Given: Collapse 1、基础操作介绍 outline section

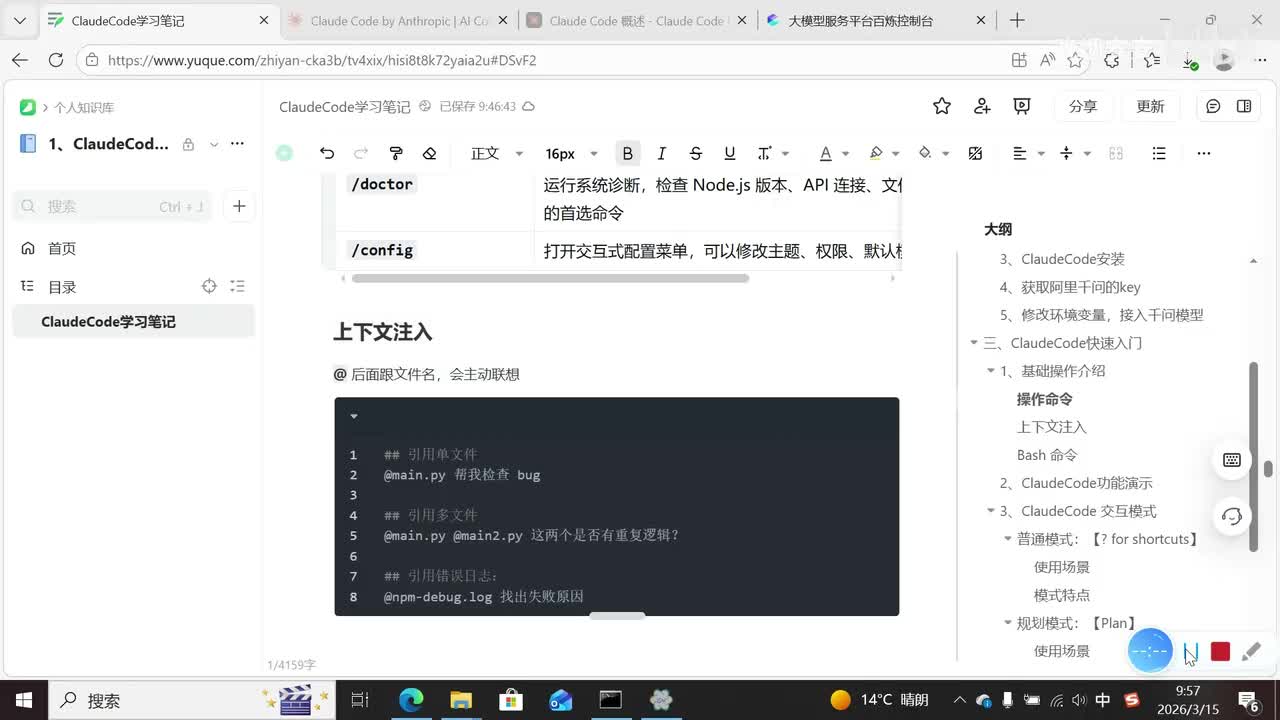Looking at the screenshot, I should coord(991,371).
